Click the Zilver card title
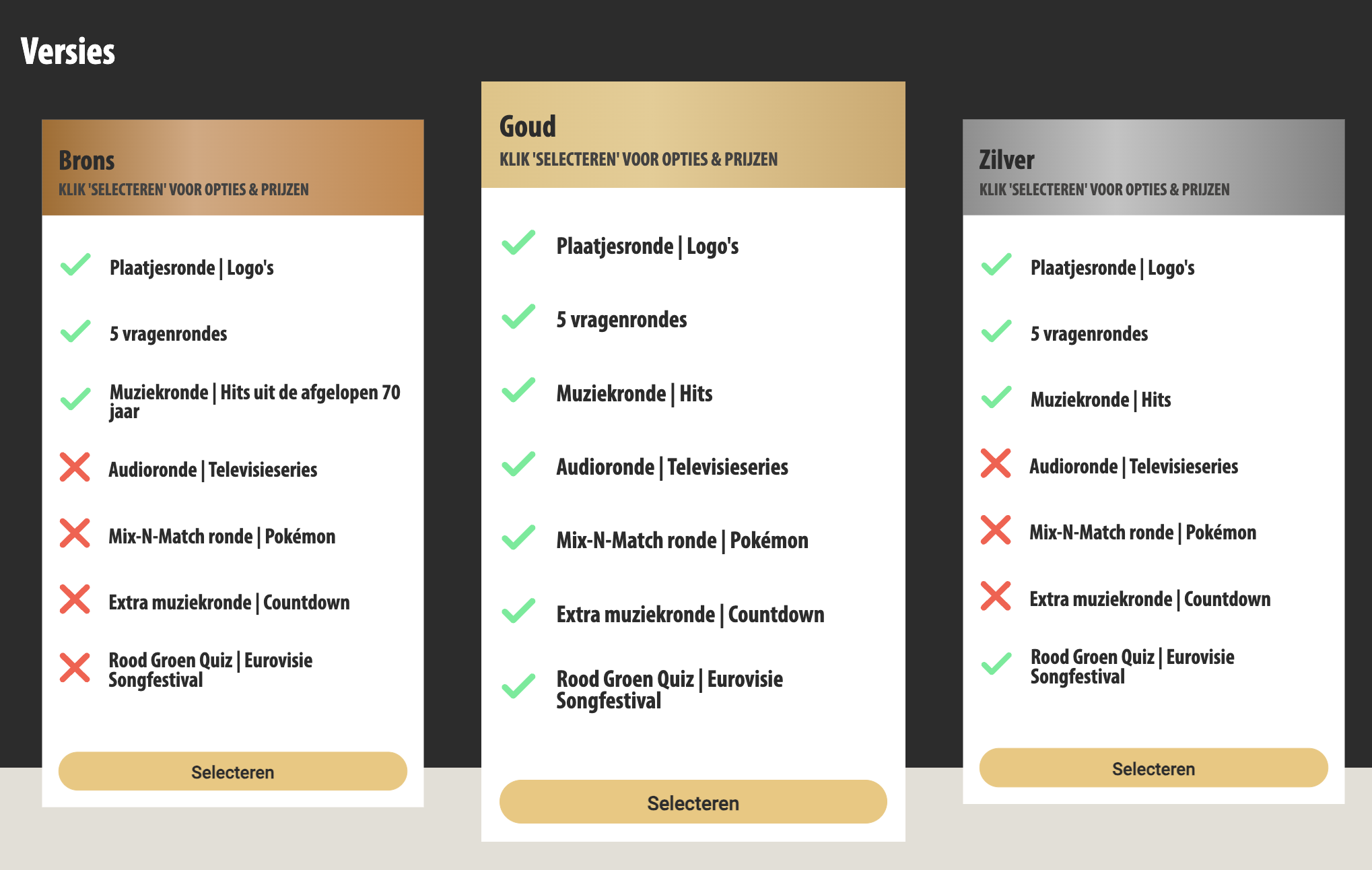The image size is (1372, 870). 1006,160
